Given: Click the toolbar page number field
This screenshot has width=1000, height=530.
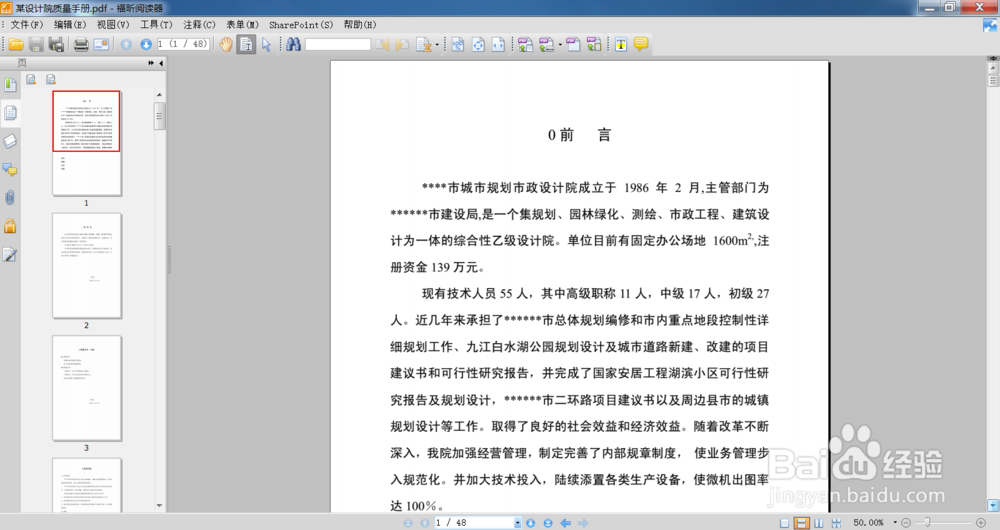Looking at the screenshot, I should (183, 44).
